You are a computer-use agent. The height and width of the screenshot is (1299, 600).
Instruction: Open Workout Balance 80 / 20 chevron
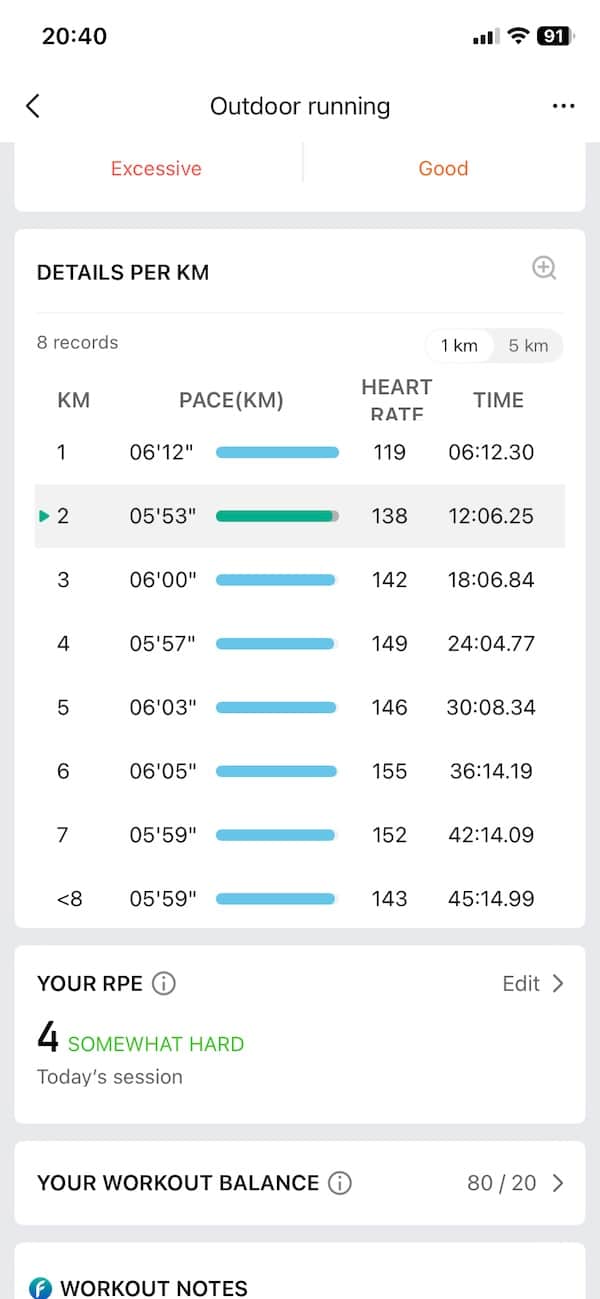(x=558, y=1183)
